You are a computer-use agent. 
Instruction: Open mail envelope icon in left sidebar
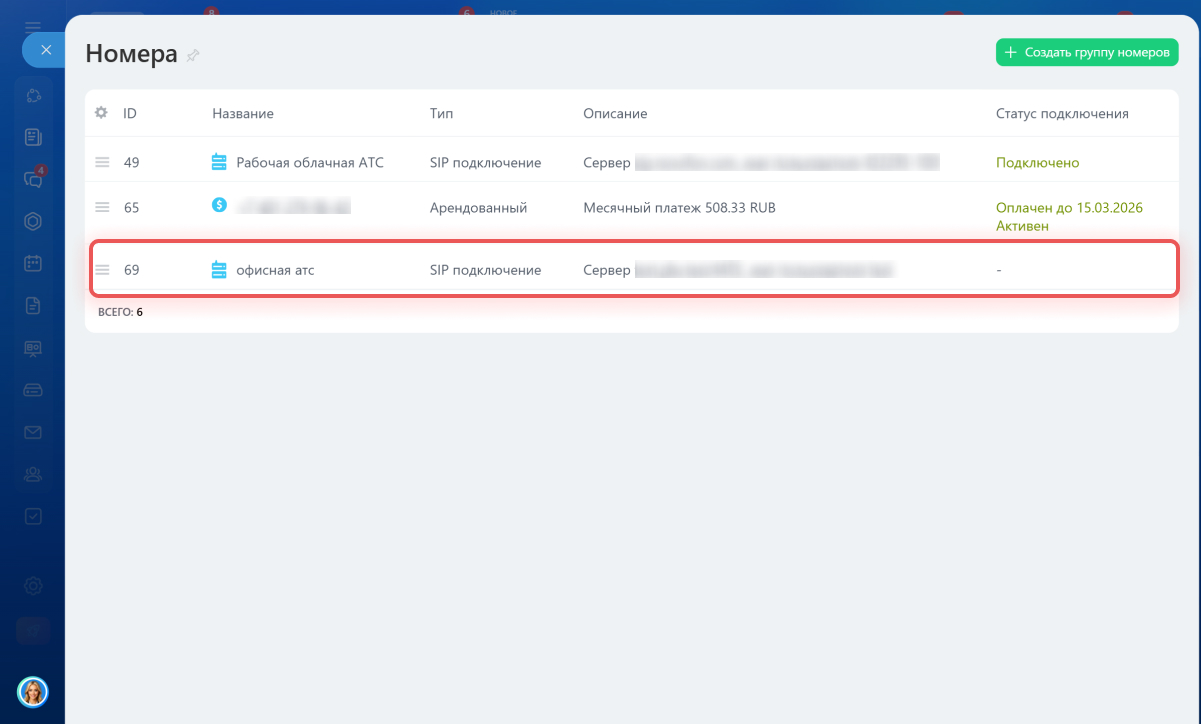coord(33,432)
